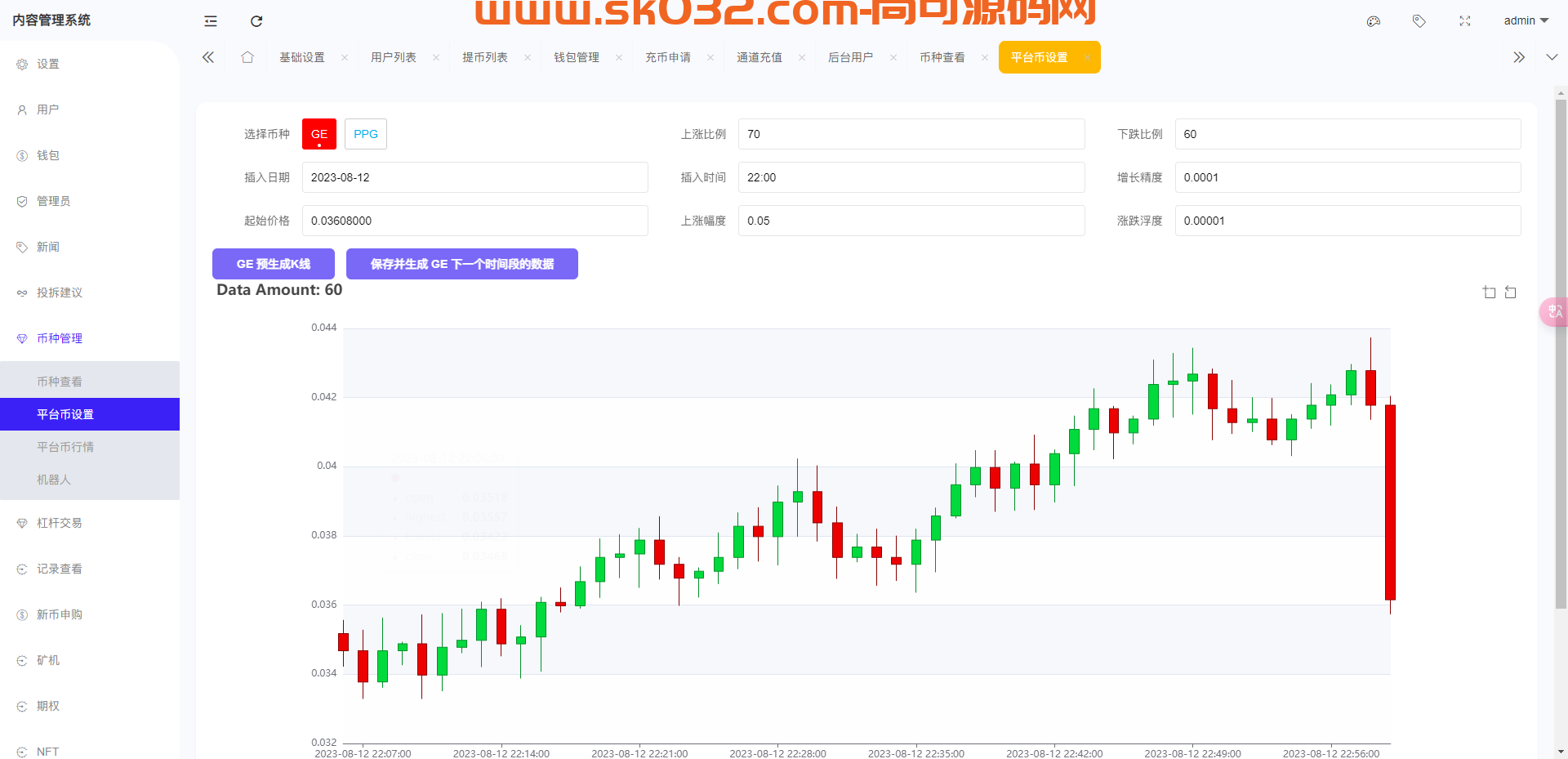
Task: Click the 下跌比例 input field
Action: 1347,134
